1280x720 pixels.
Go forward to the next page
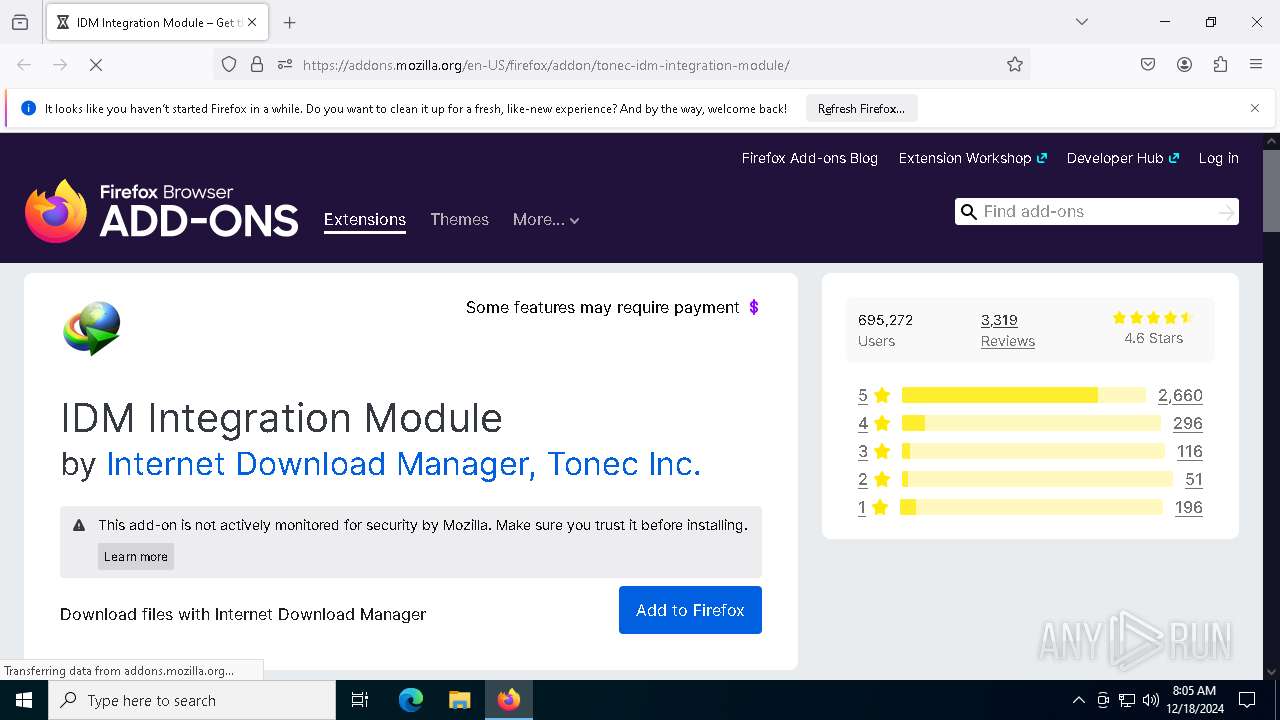[x=60, y=65]
